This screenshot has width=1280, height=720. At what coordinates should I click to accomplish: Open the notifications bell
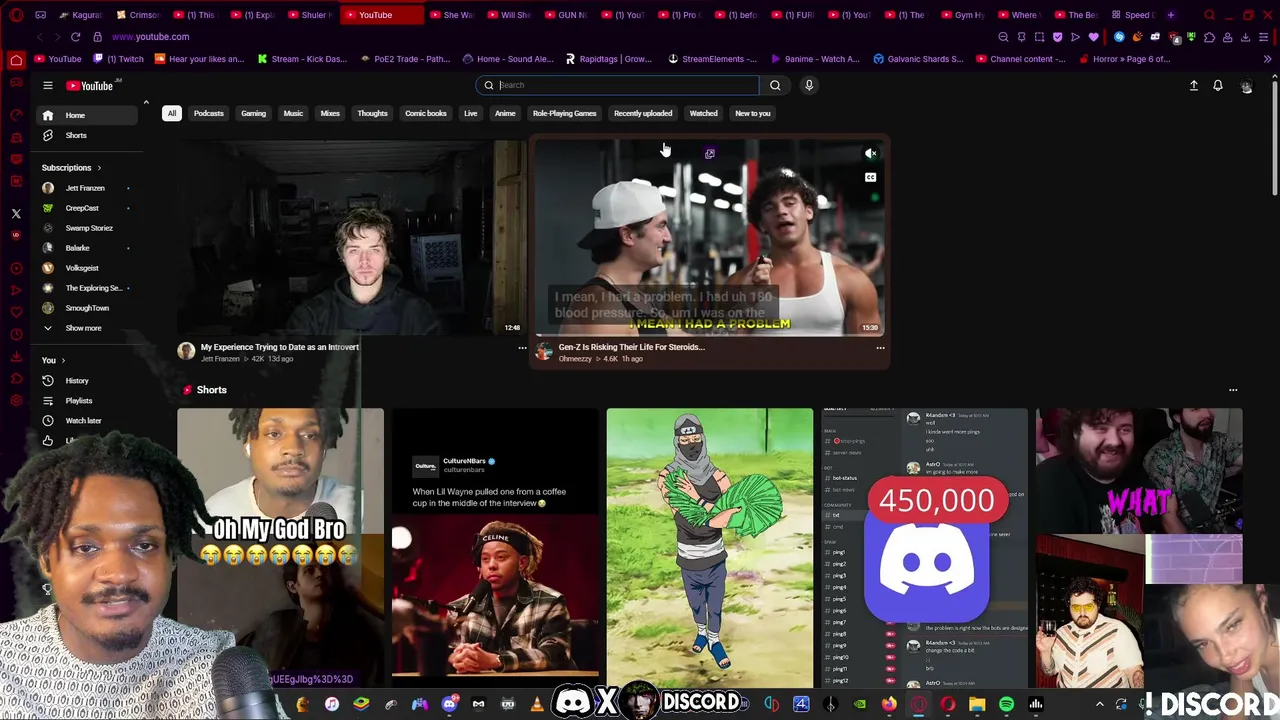click(x=1218, y=86)
